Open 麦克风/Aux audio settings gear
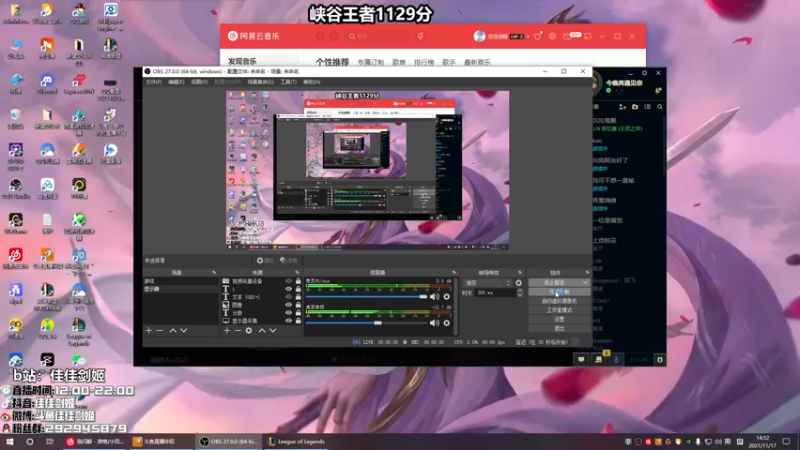This screenshot has width=800, height=450. 446,296
